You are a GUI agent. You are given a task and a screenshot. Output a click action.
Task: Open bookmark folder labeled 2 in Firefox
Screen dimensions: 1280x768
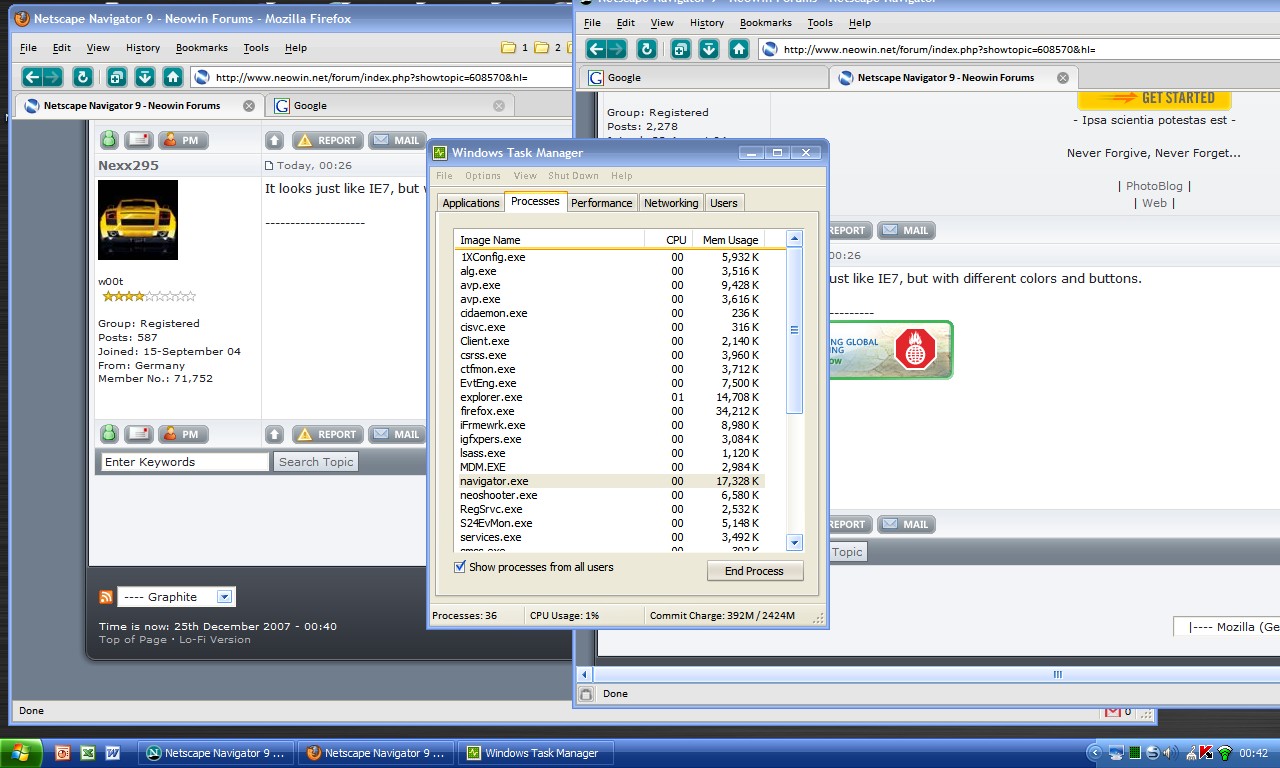click(x=547, y=47)
